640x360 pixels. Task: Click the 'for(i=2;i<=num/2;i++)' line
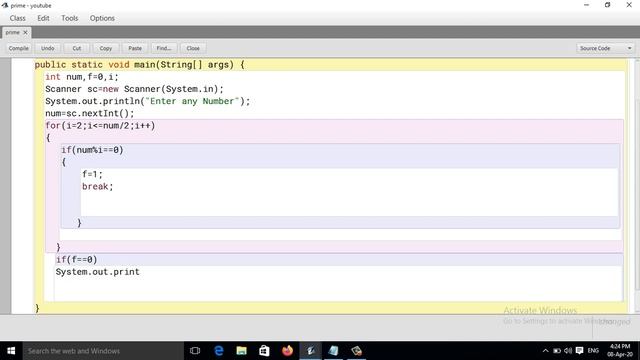point(100,126)
